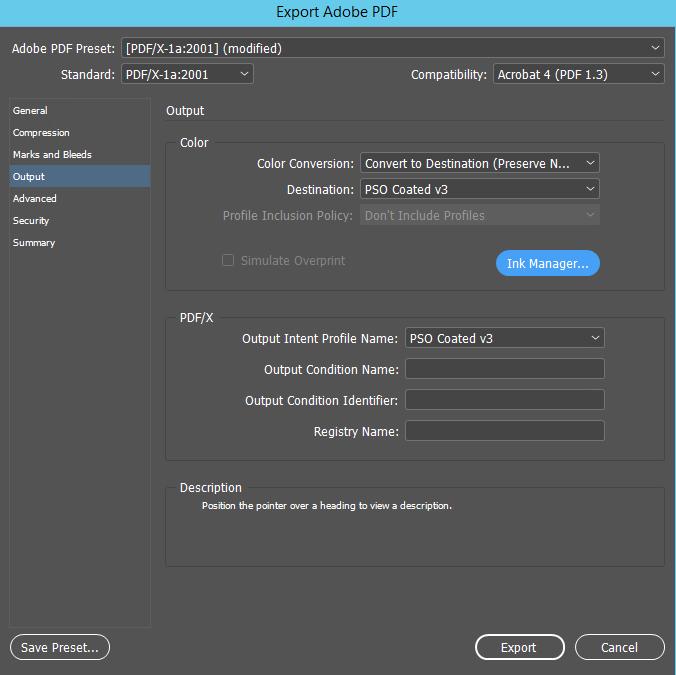Open the Color Conversion dropdown

tap(480, 163)
